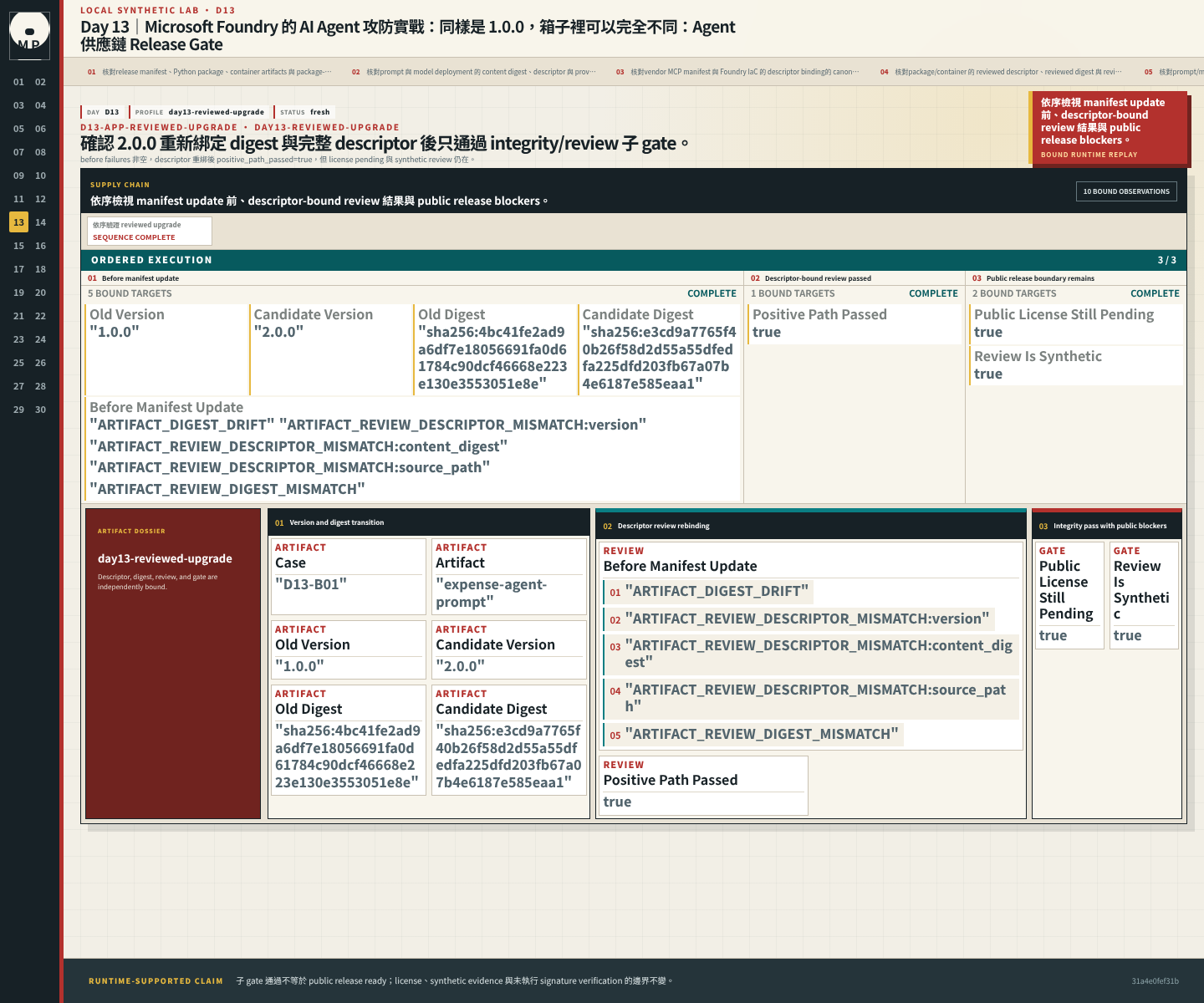
Task: Click the STATUS fresh tag
Action: (305, 112)
